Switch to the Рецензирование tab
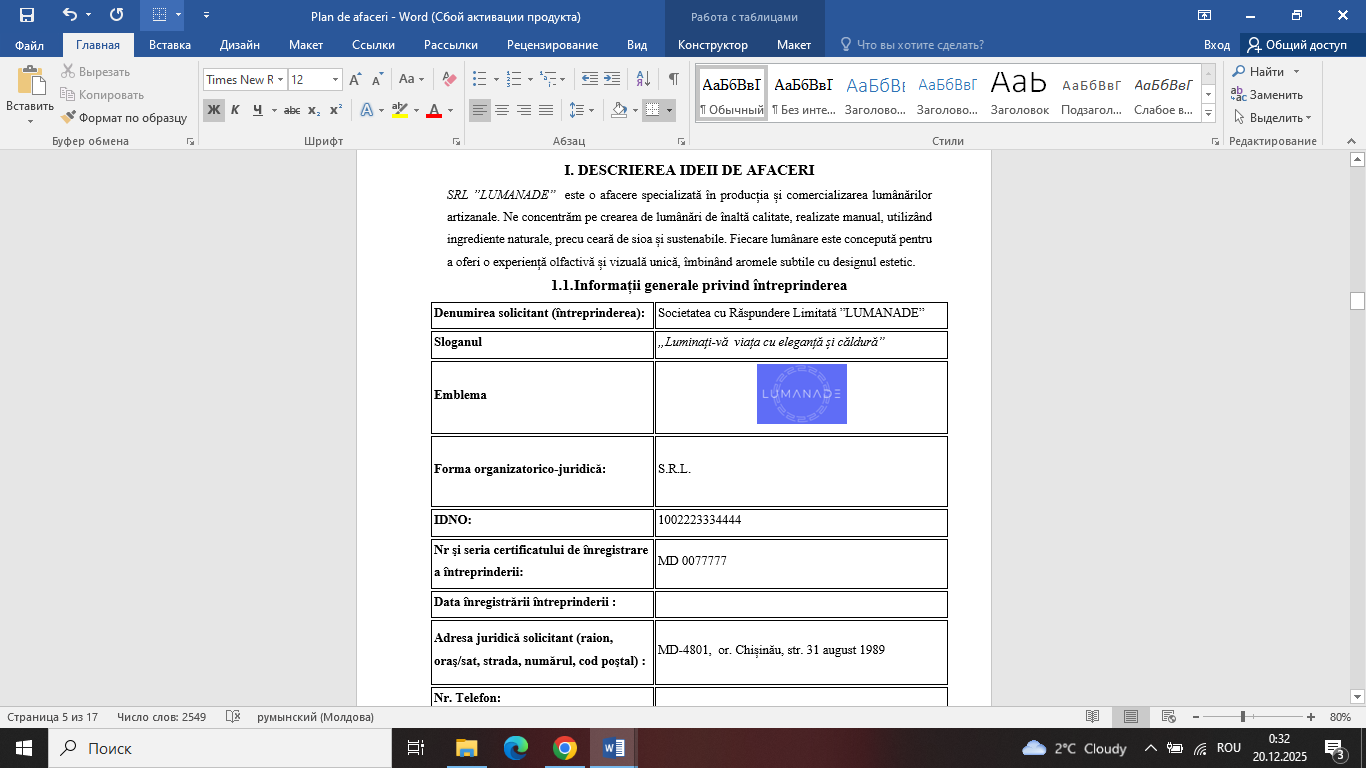The width and height of the screenshot is (1366, 768). pos(552,45)
